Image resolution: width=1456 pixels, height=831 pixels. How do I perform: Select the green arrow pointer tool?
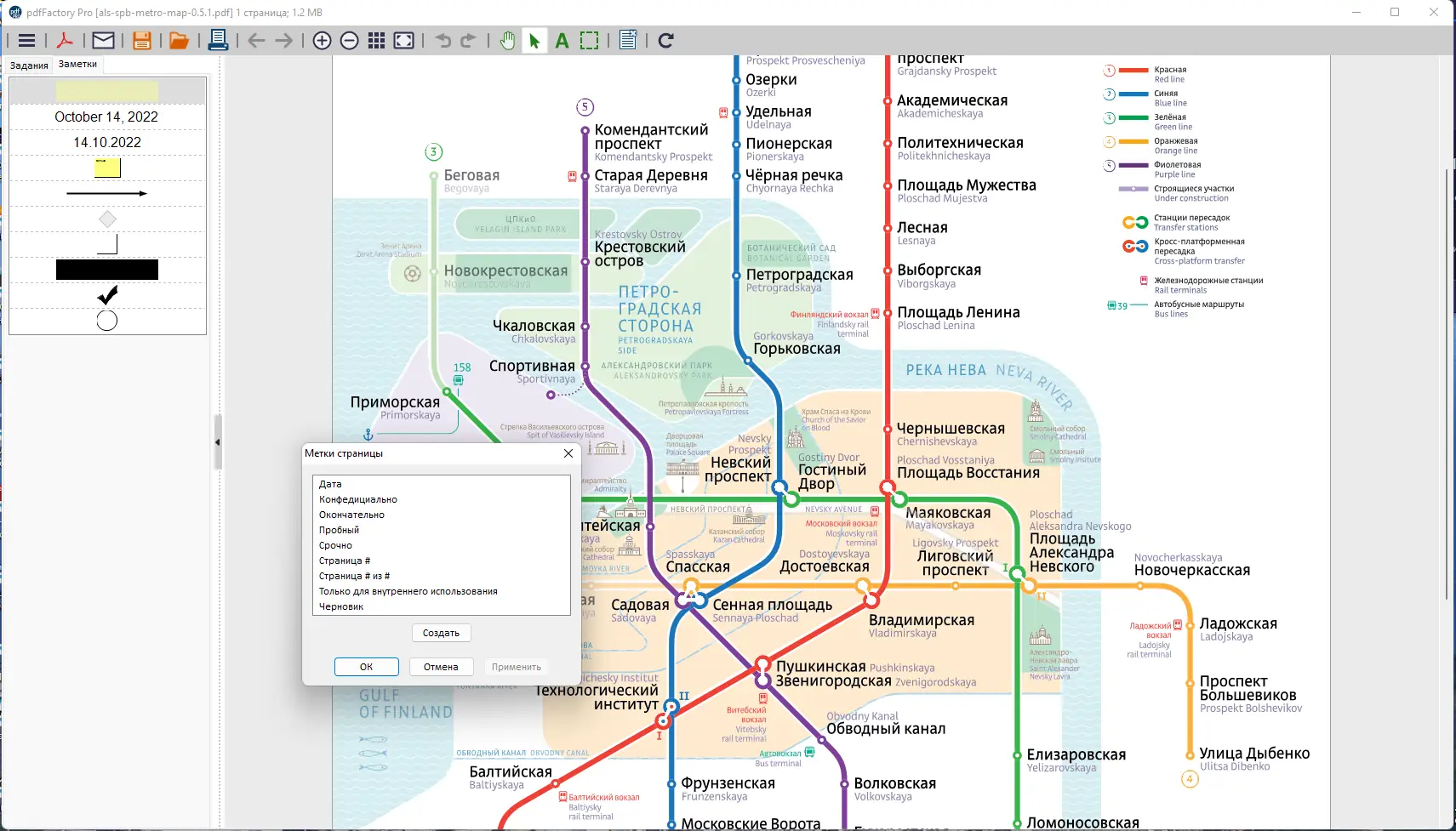[x=534, y=40]
